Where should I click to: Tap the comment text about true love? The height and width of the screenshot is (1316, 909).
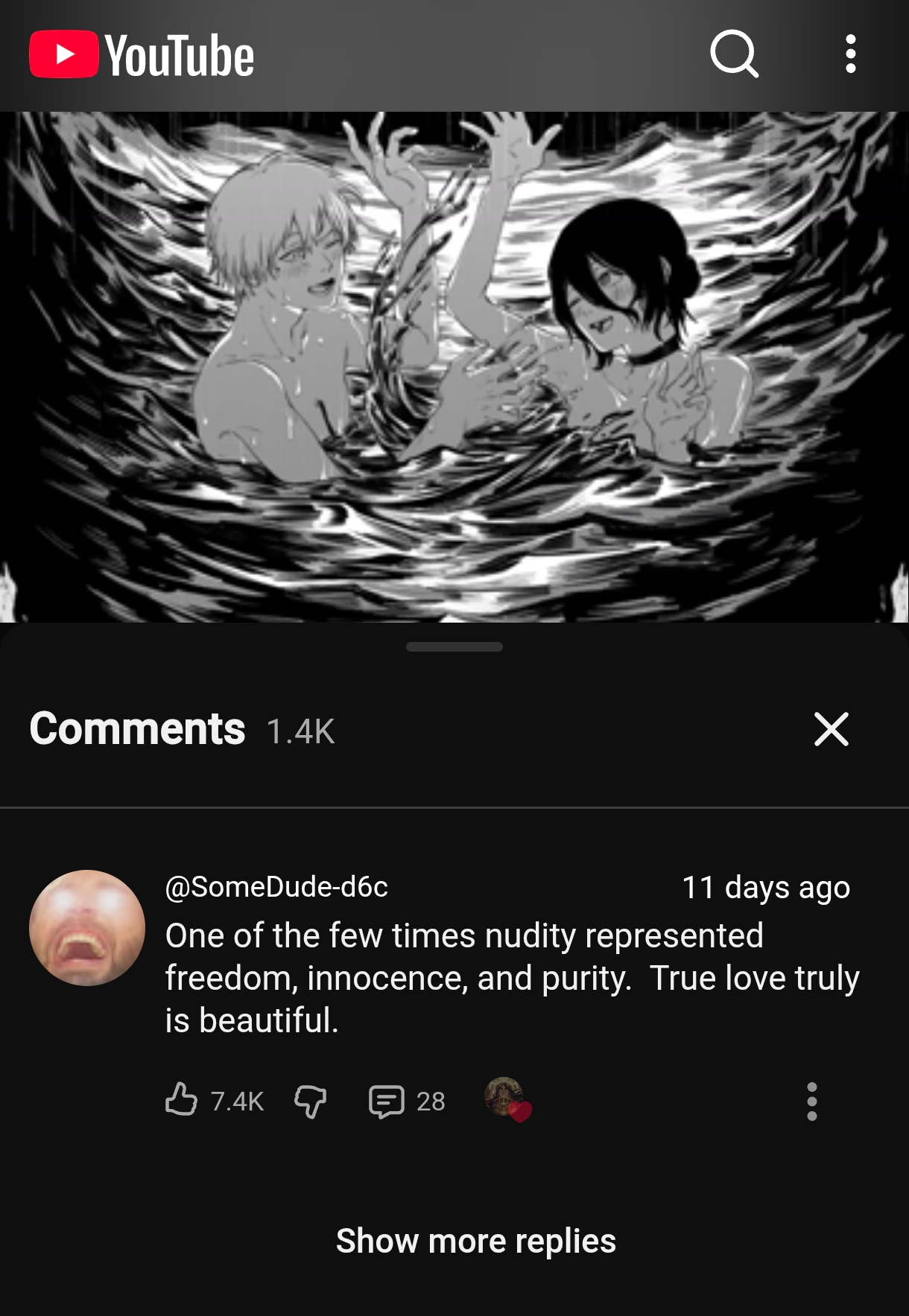click(513, 978)
